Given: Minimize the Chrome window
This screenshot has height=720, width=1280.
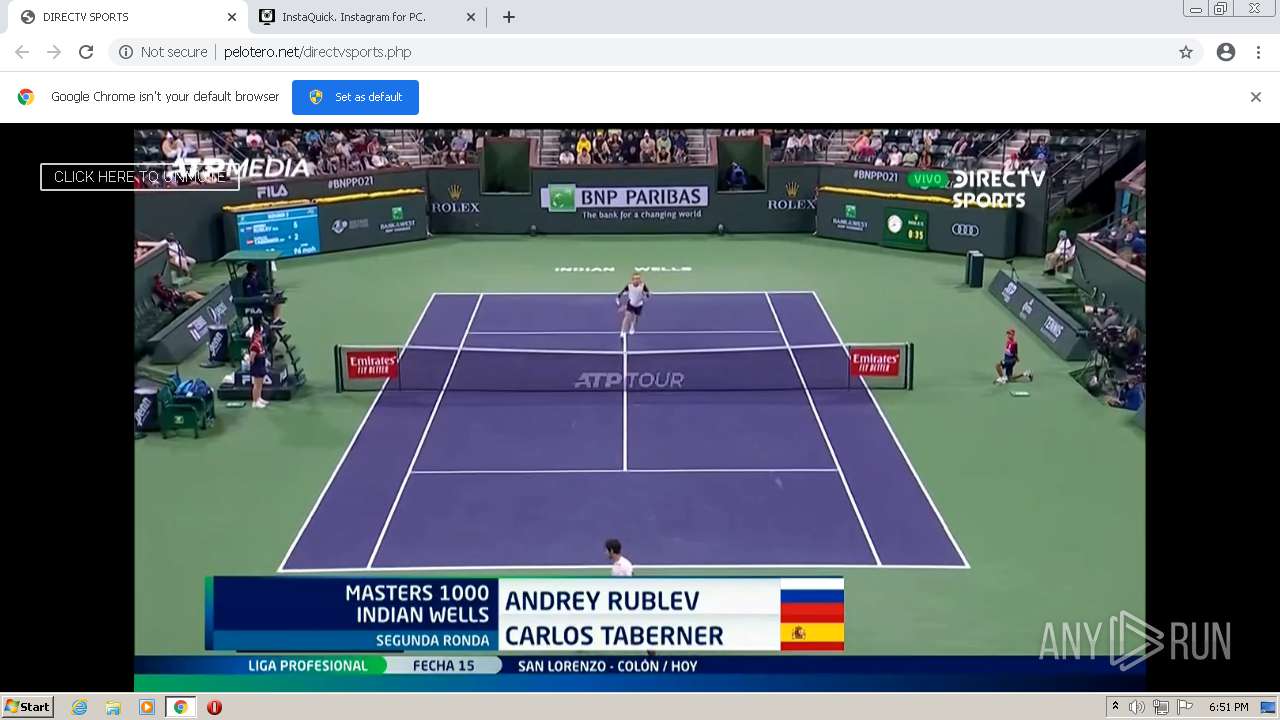Looking at the screenshot, I should click(1195, 9).
